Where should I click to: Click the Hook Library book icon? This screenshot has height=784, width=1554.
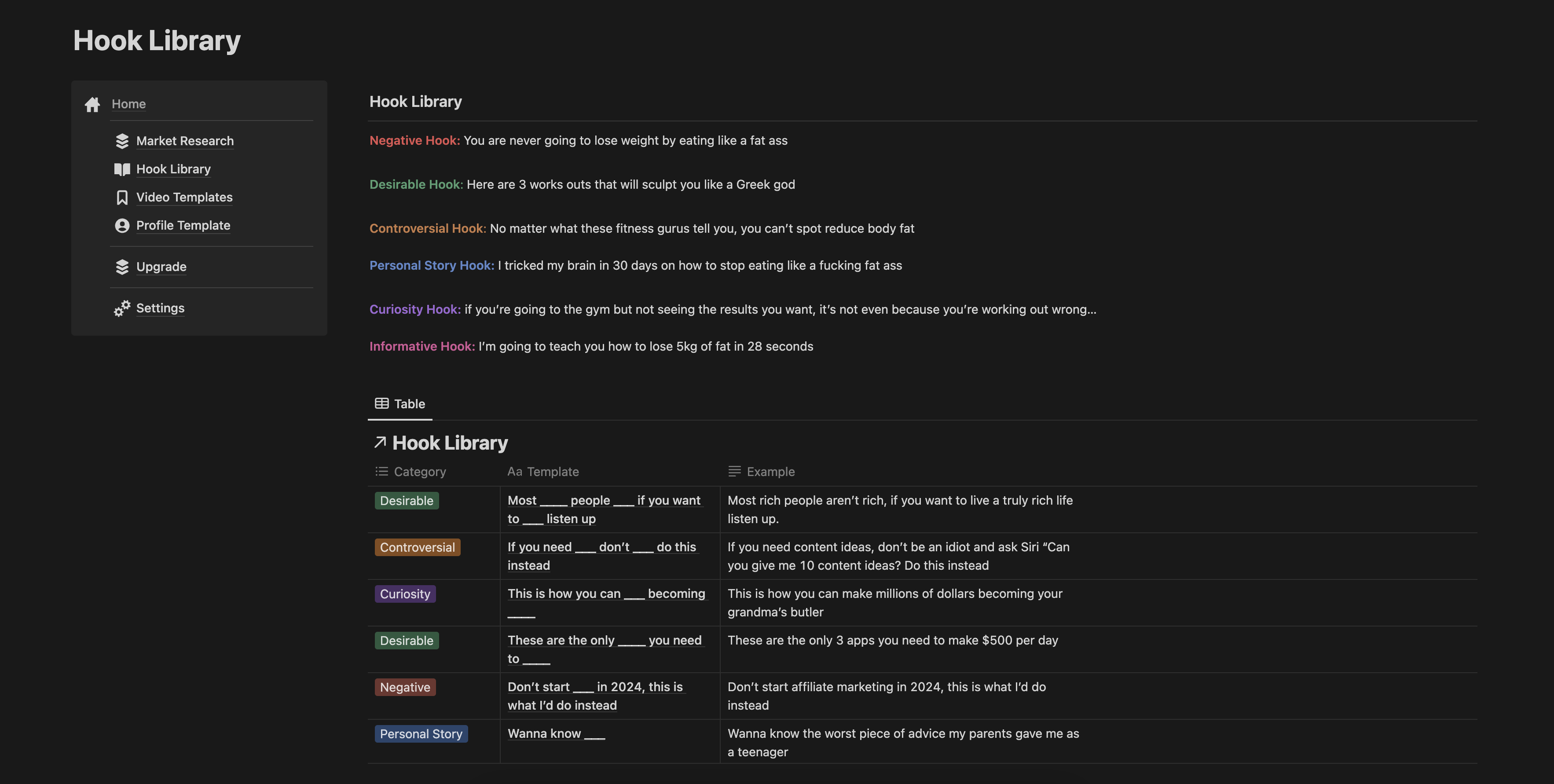click(x=122, y=169)
